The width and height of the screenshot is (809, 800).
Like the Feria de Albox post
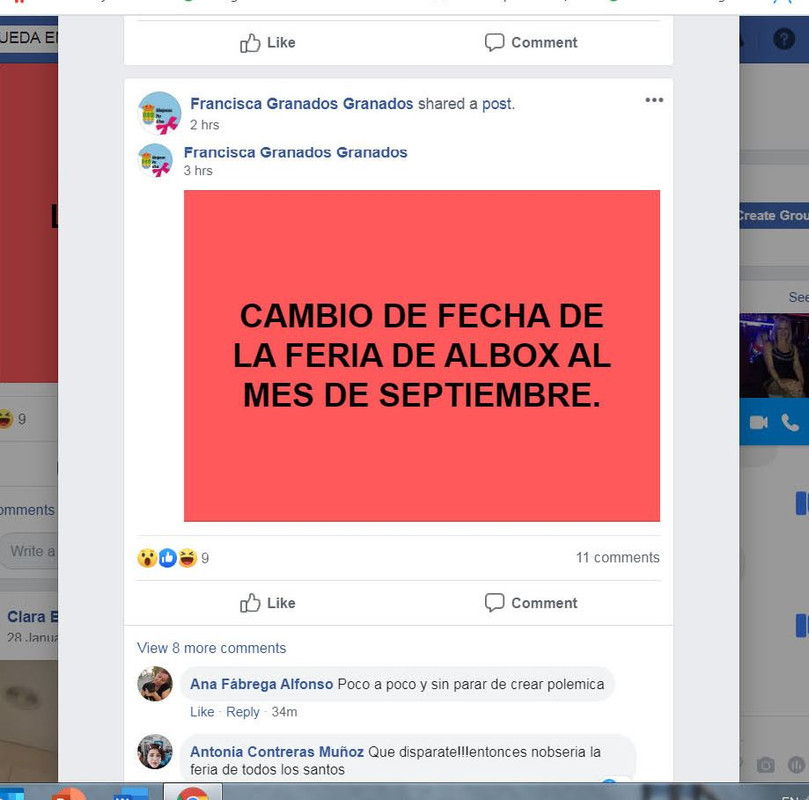coord(267,603)
